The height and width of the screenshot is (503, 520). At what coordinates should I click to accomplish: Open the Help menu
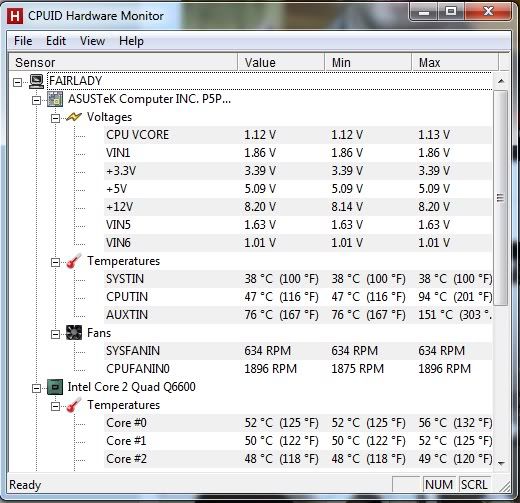pos(131,41)
